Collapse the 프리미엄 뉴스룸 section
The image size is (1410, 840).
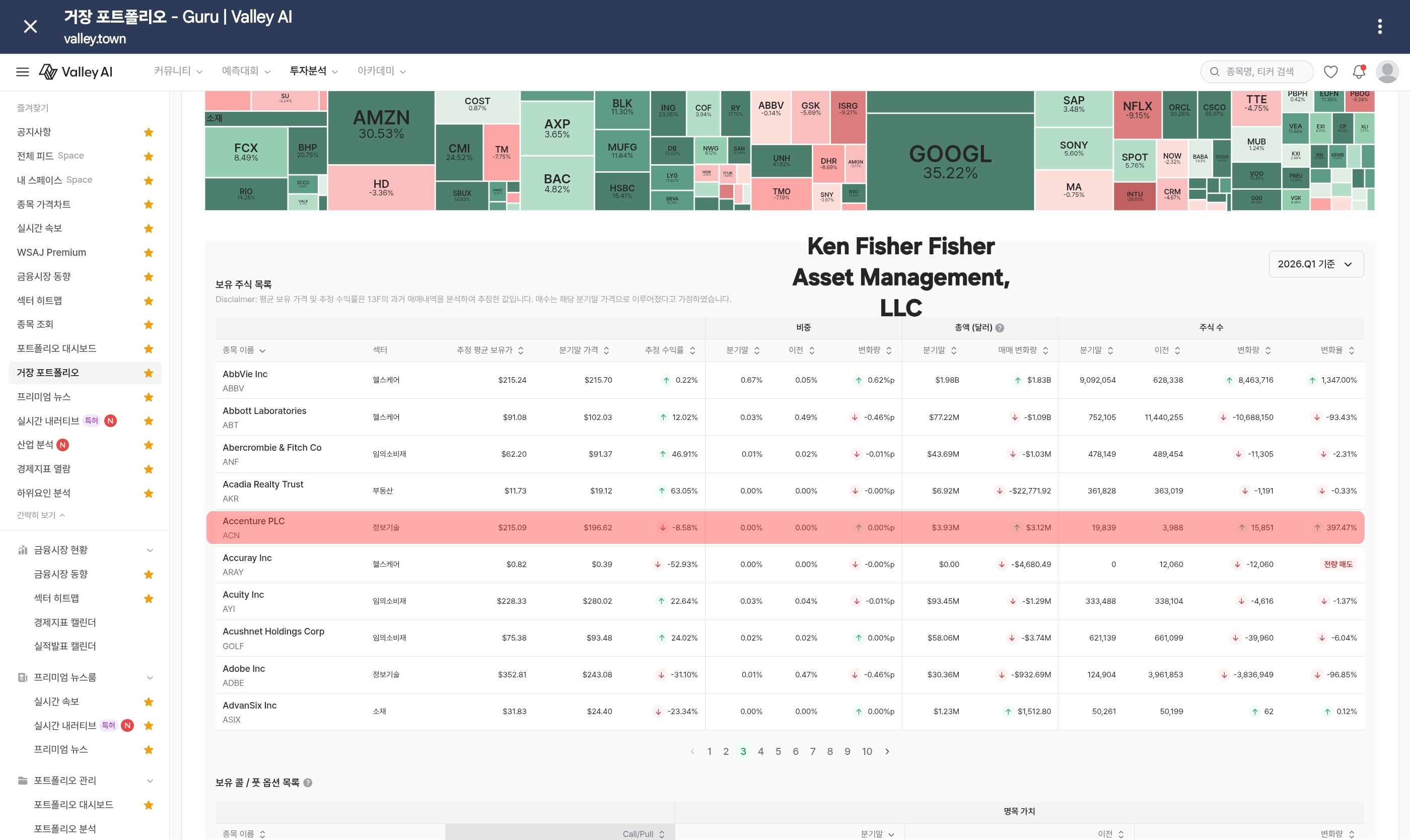click(x=150, y=677)
